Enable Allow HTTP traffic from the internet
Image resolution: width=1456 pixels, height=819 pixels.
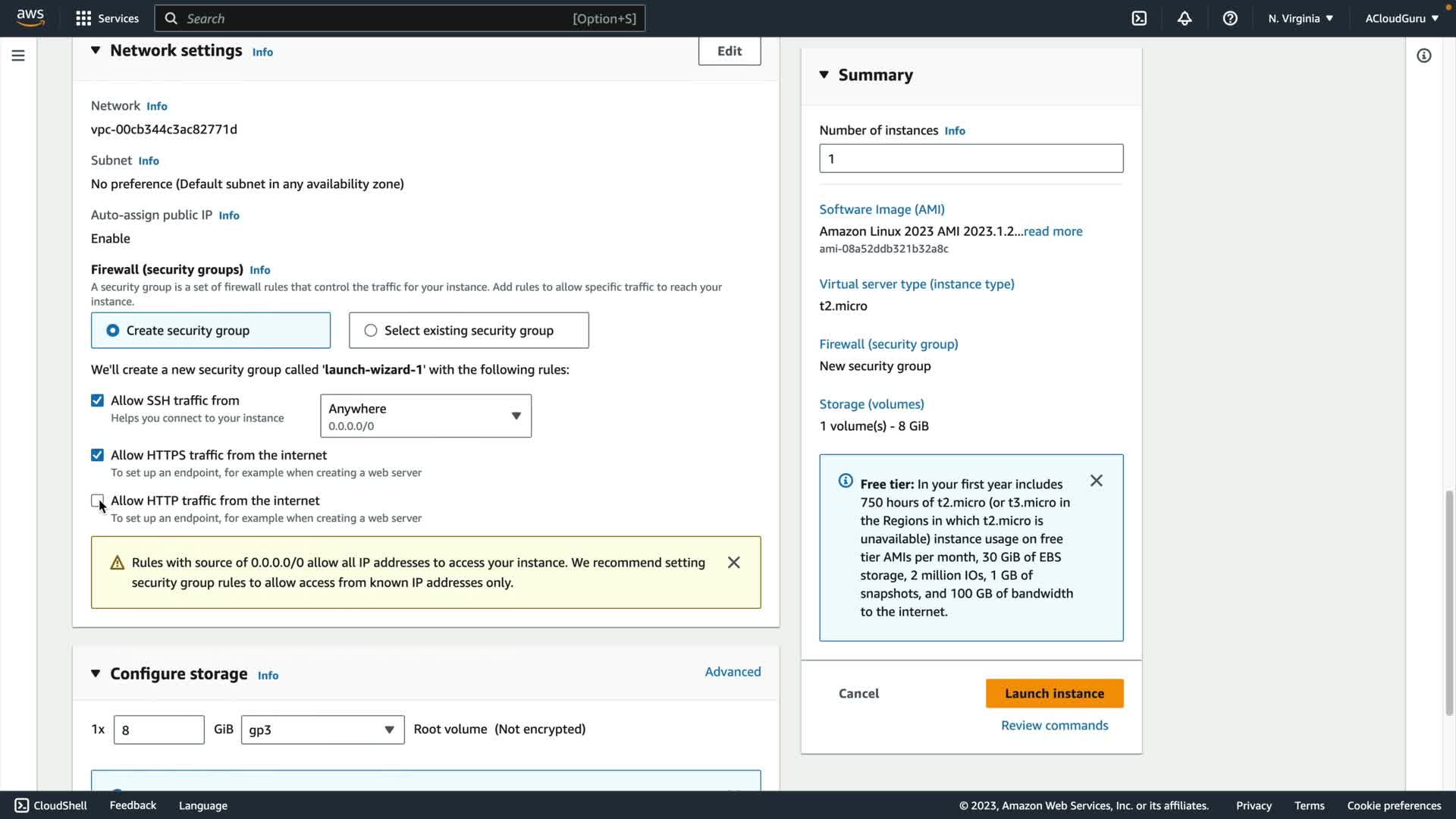click(x=97, y=500)
